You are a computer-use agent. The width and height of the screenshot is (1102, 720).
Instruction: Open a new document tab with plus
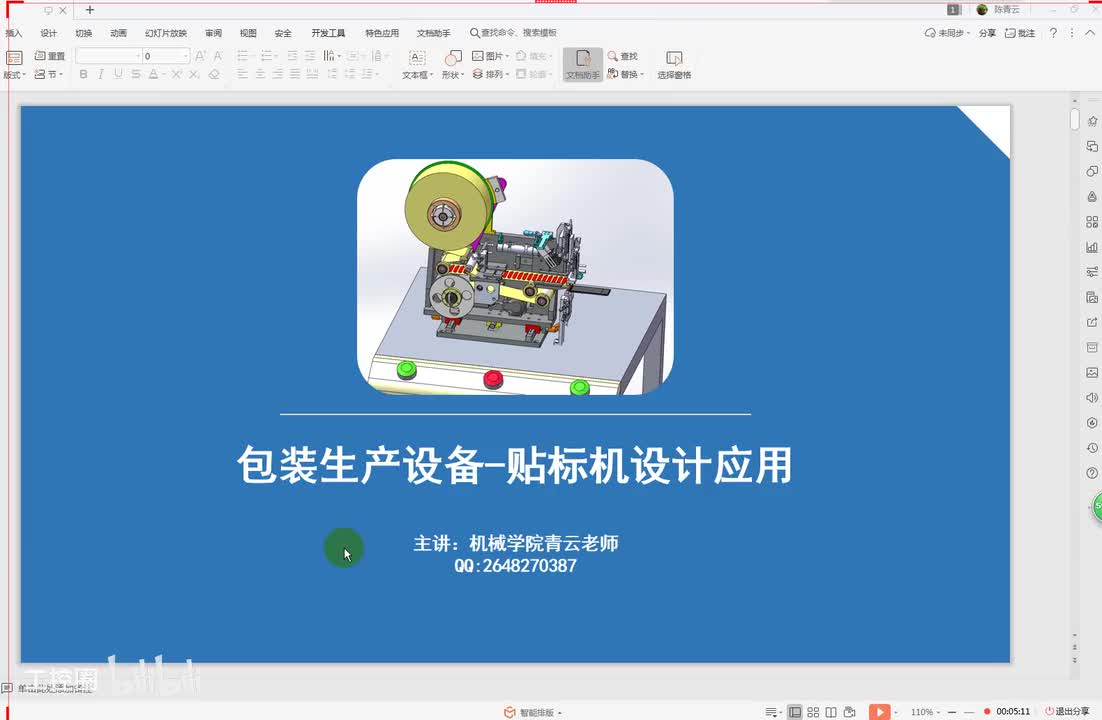(89, 10)
